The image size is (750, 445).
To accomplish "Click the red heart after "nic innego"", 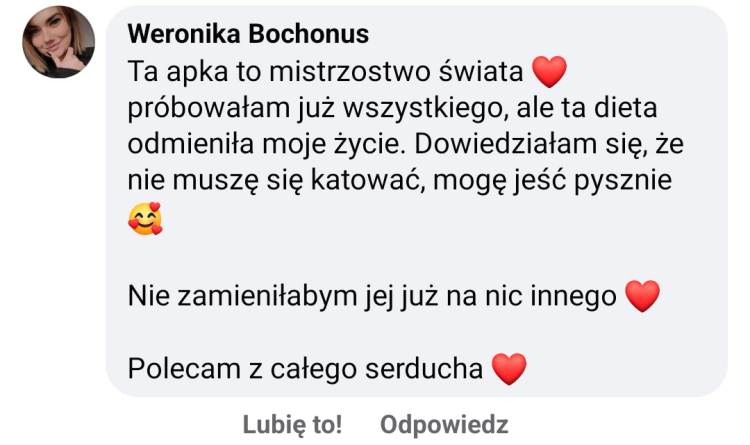I will [642, 295].
